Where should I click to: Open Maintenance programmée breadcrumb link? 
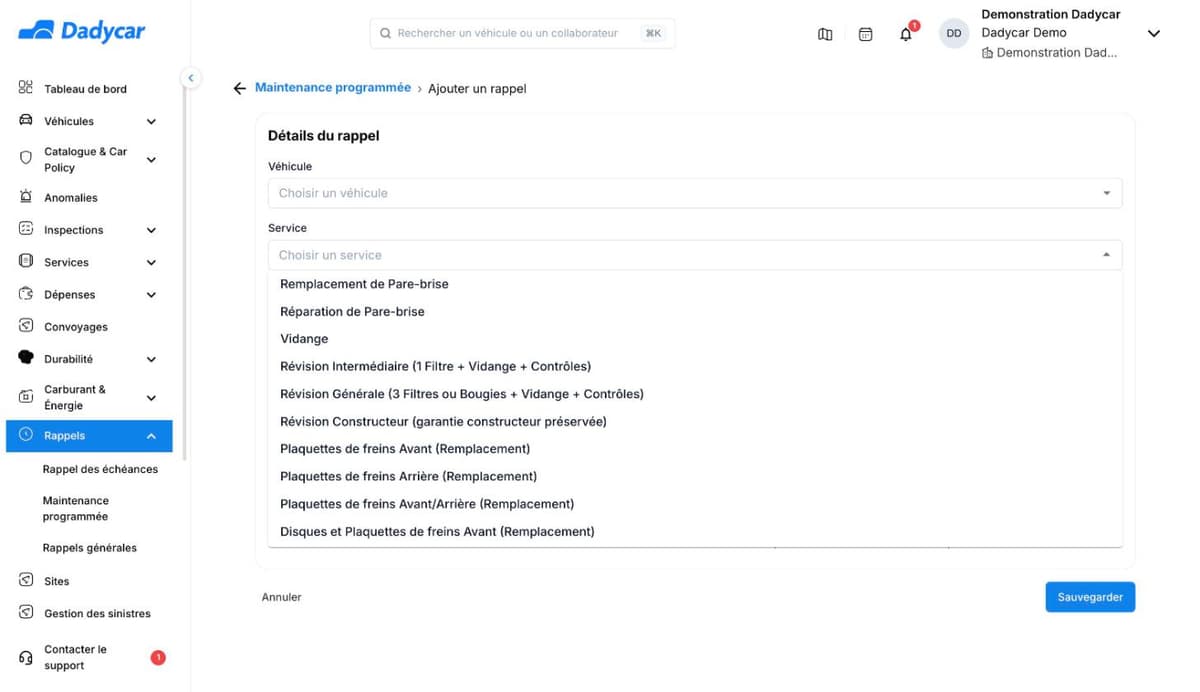click(x=333, y=88)
